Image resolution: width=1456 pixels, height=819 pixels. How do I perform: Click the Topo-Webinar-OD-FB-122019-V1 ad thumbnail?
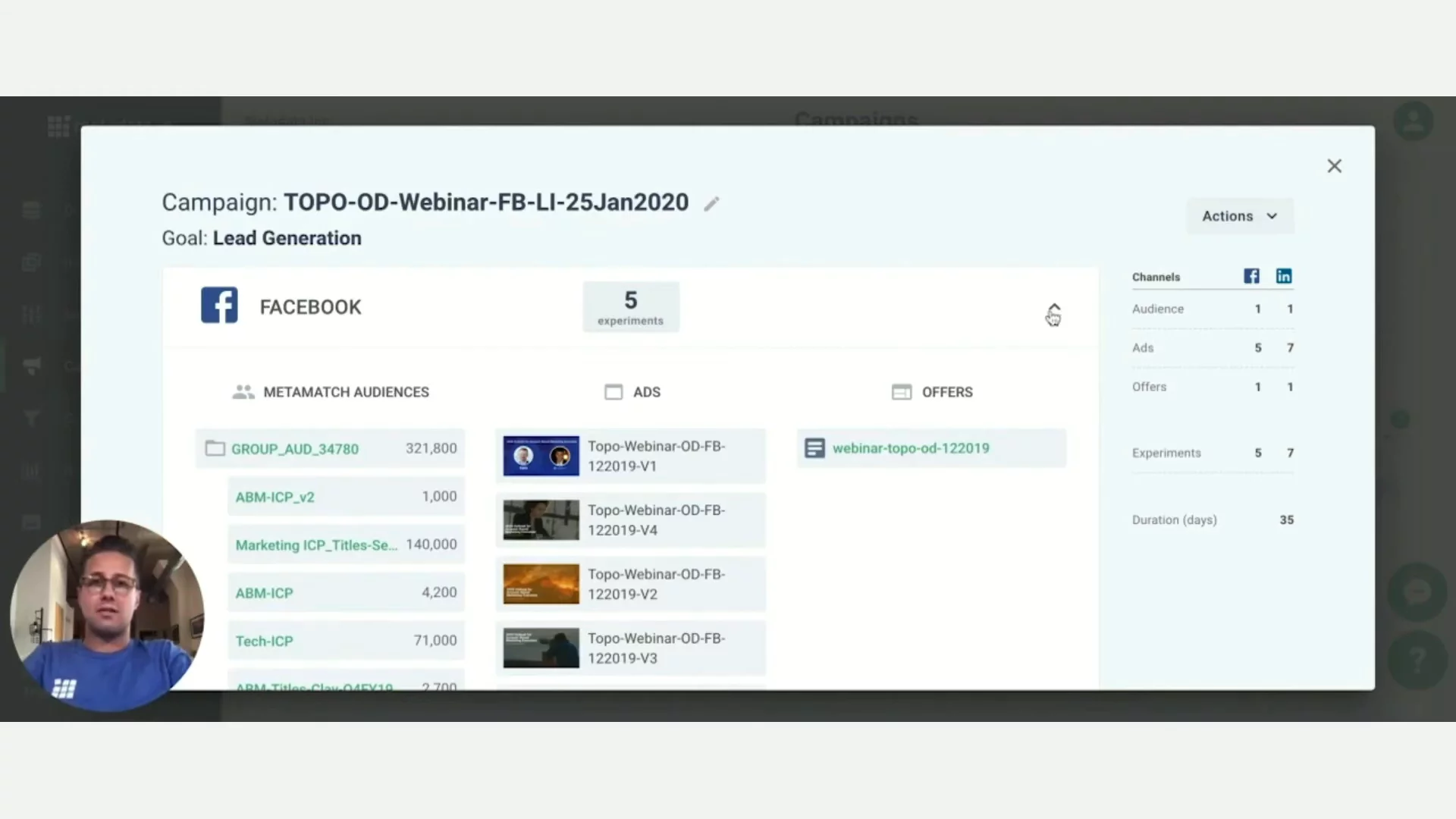click(541, 456)
